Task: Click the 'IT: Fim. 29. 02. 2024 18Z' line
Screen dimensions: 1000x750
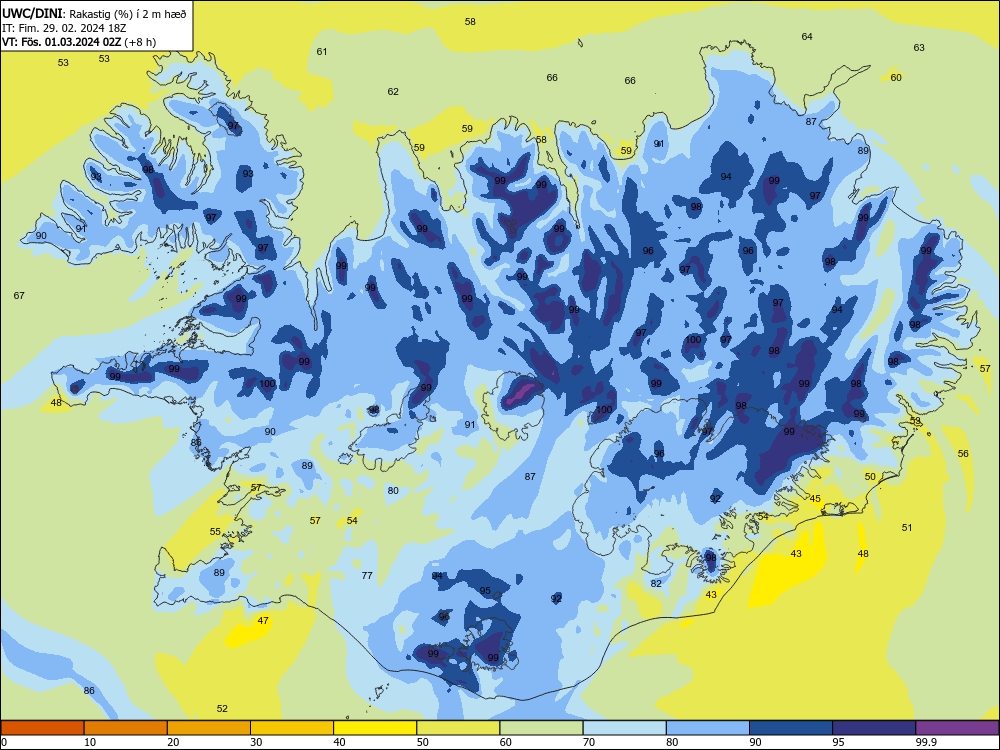Action: pos(64,28)
